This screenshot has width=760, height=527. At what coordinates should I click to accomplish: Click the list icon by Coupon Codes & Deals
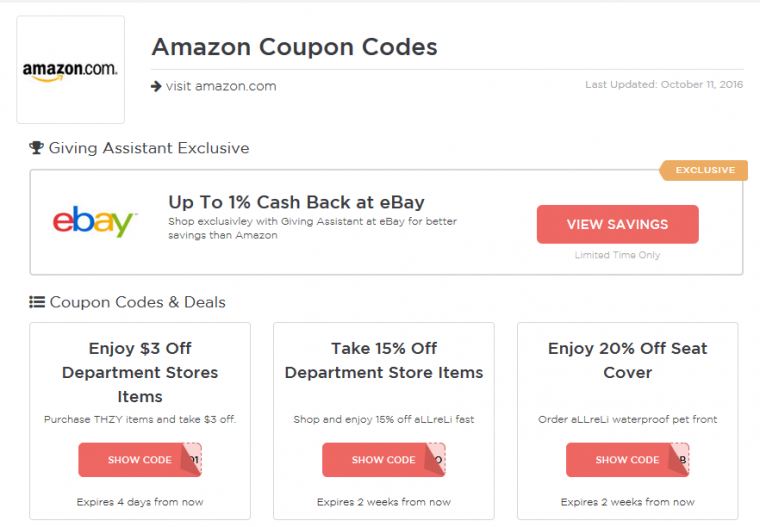click(x=37, y=302)
